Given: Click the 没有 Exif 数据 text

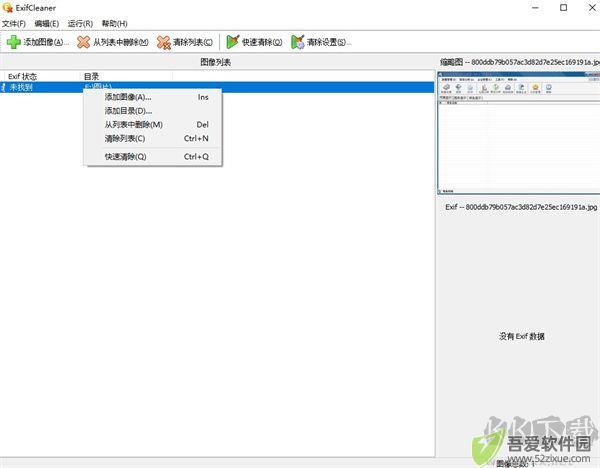Looking at the screenshot, I should (x=522, y=336).
